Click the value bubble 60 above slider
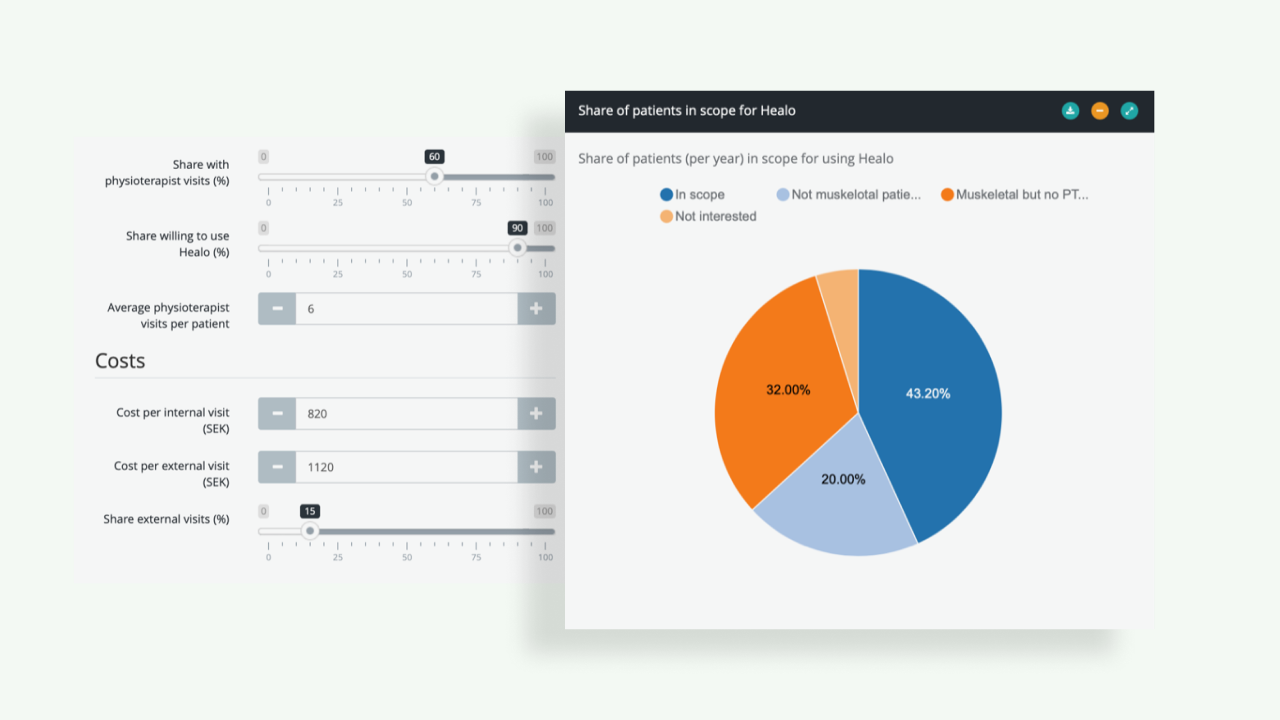This screenshot has width=1280, height=720. coord(434,157)
